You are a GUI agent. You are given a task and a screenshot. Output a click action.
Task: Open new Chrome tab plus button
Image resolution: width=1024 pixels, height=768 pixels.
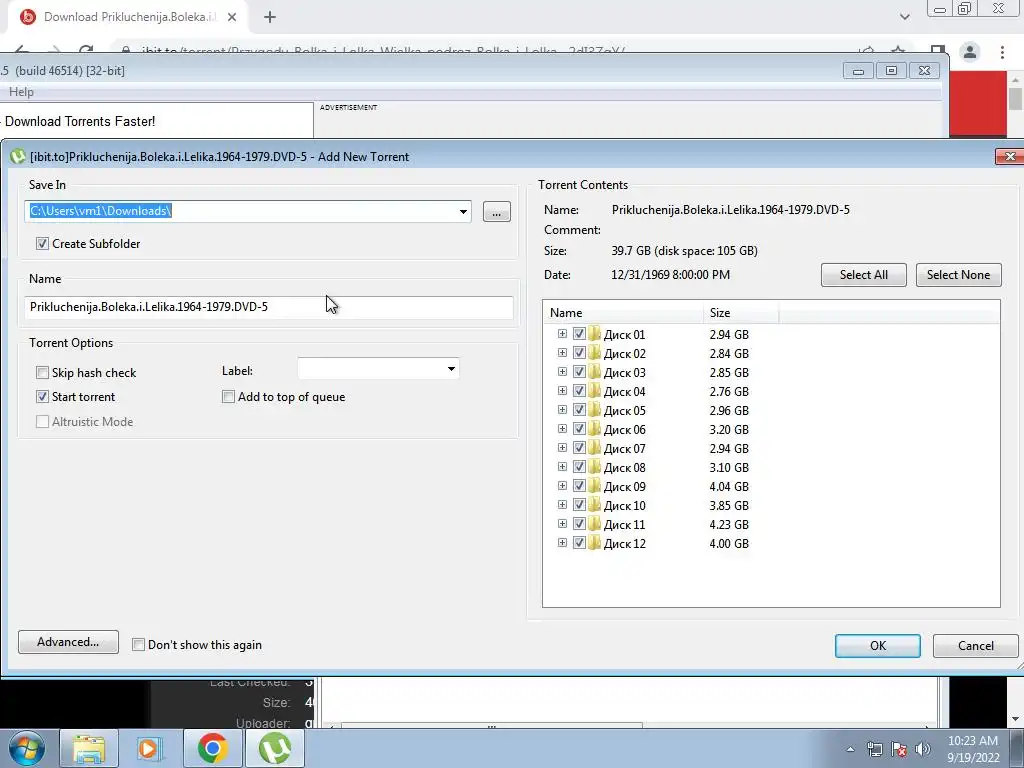tap(270, 17)
